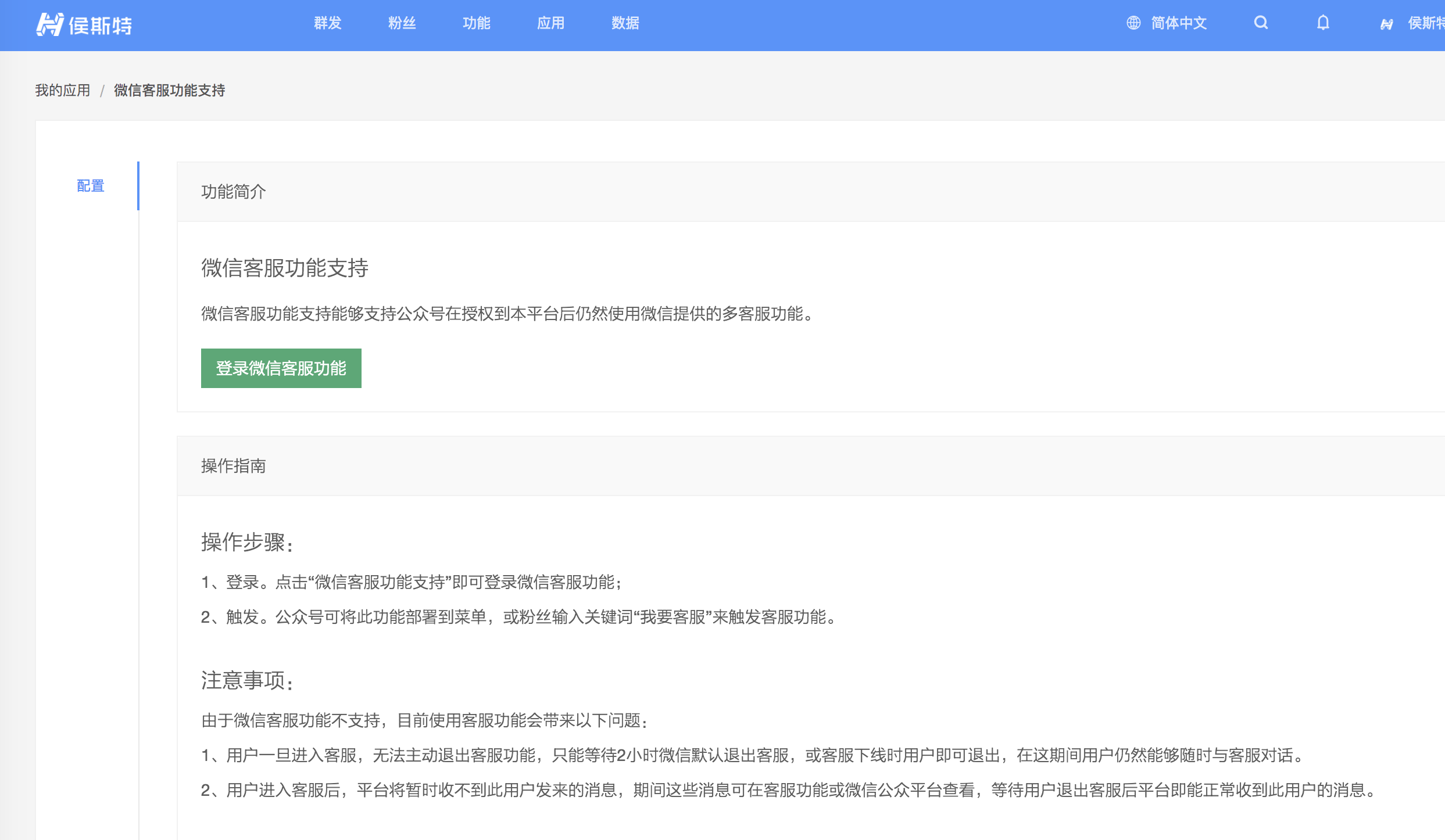Viewport: 1445px width, 840px height.
Task: Open the notification bell icon
Action: click(x=1323, y=23)
